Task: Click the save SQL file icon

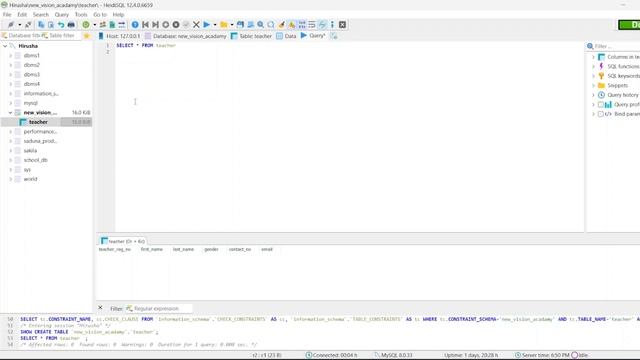Action: [x=240, y=25]
